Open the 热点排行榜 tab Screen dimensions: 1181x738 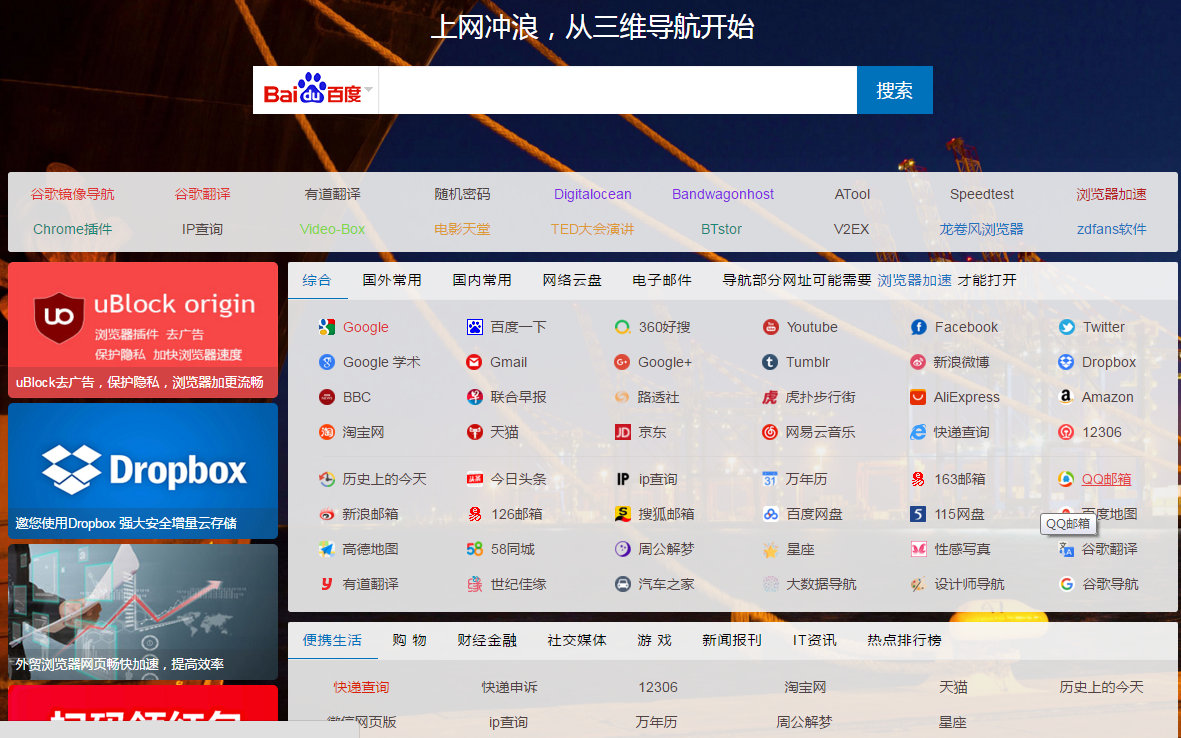904,640
